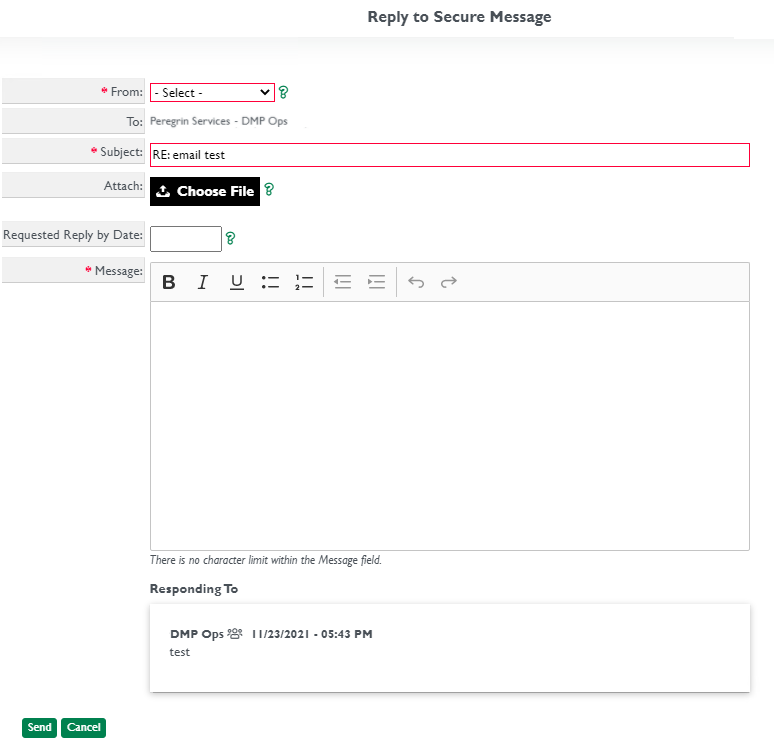Image resolution: width=774 pixels, height=744 pixels.
Task: Decrease indent in message editor
Action: [343, 282]
